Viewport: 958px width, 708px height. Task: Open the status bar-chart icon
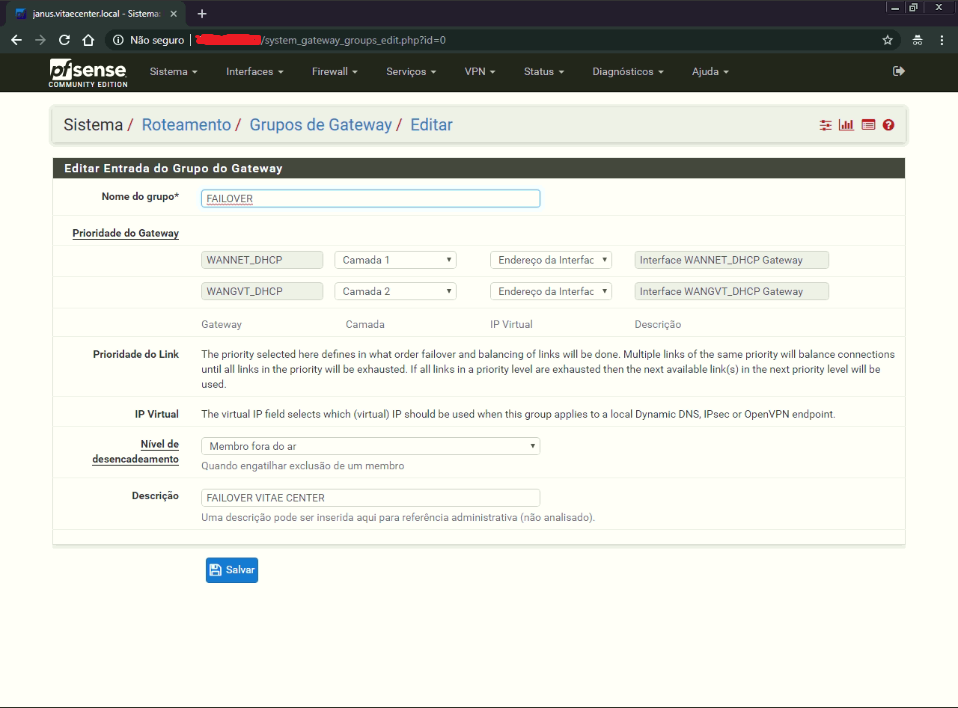click(x=846, y=125)
